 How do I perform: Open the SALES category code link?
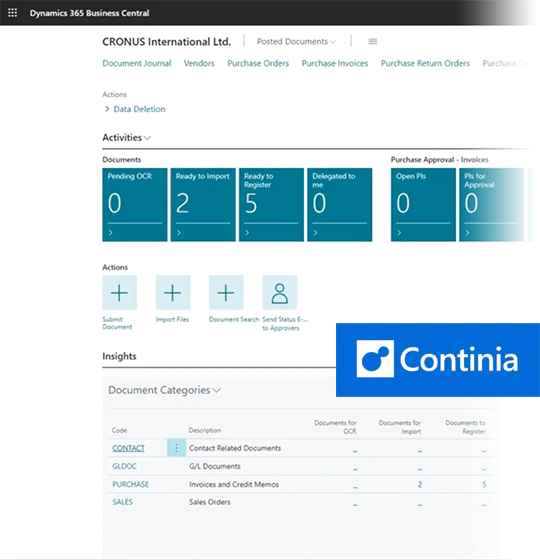coord(122,502)
